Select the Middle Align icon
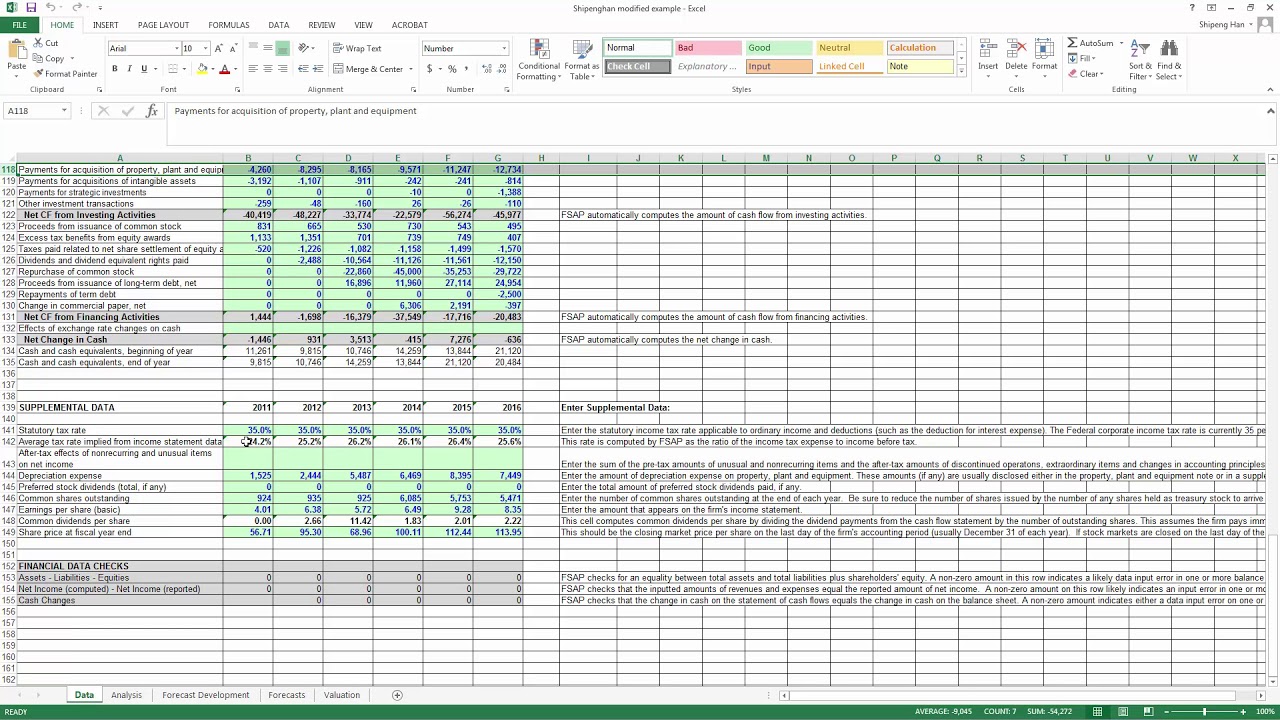This screenshot has height=720, width=1280. (268, 48)
